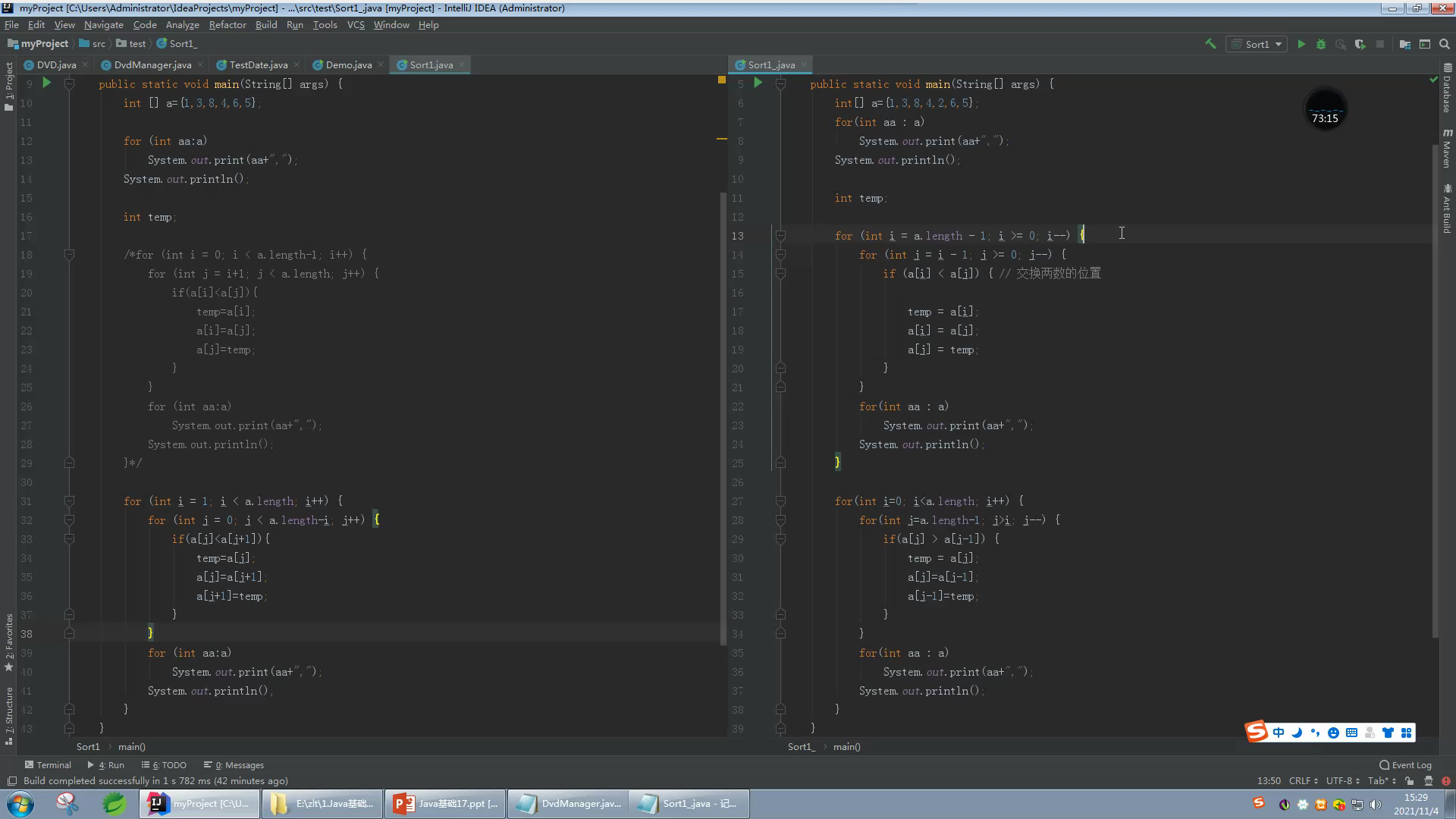
Task: Click the Search Everywhere magnifier icon
Action: 1445,44
